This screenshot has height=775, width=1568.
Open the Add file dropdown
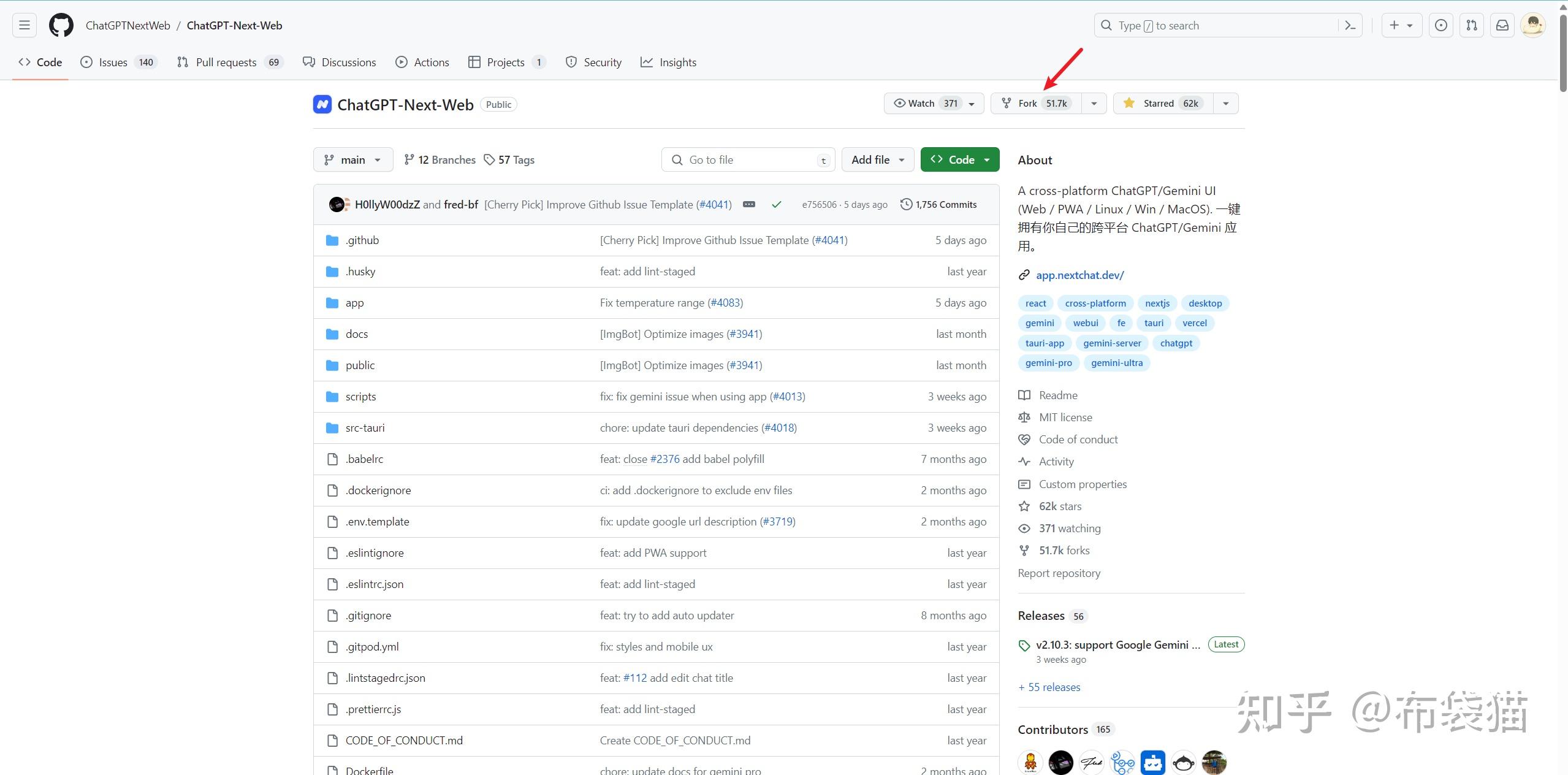(878, 160)
